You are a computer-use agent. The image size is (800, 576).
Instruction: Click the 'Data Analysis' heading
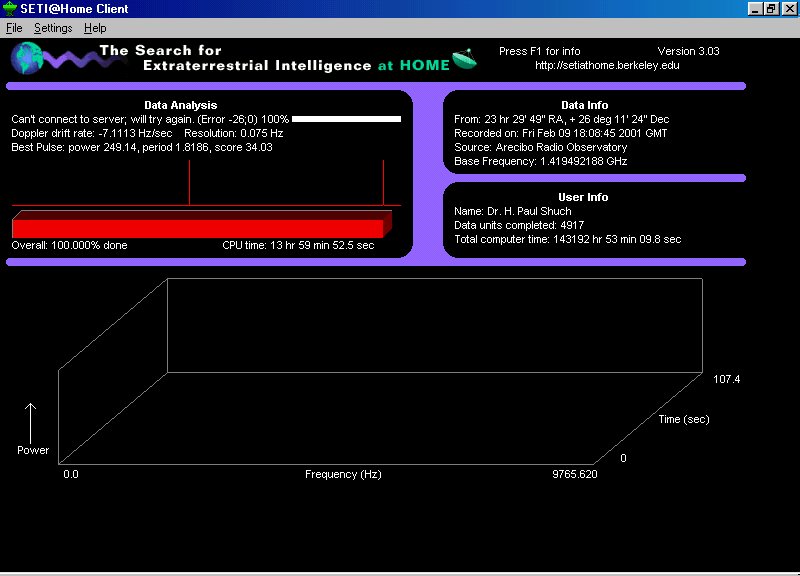click(181, 105)
